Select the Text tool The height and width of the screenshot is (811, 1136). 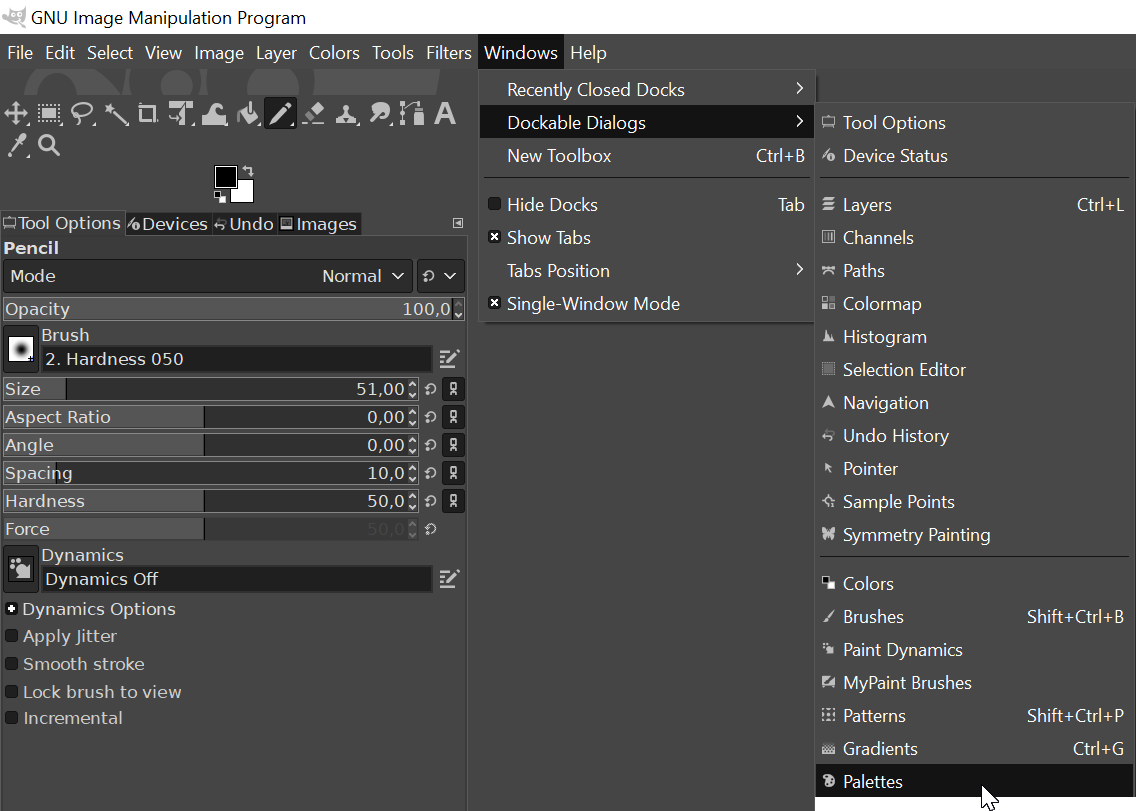tap(445, 114)
